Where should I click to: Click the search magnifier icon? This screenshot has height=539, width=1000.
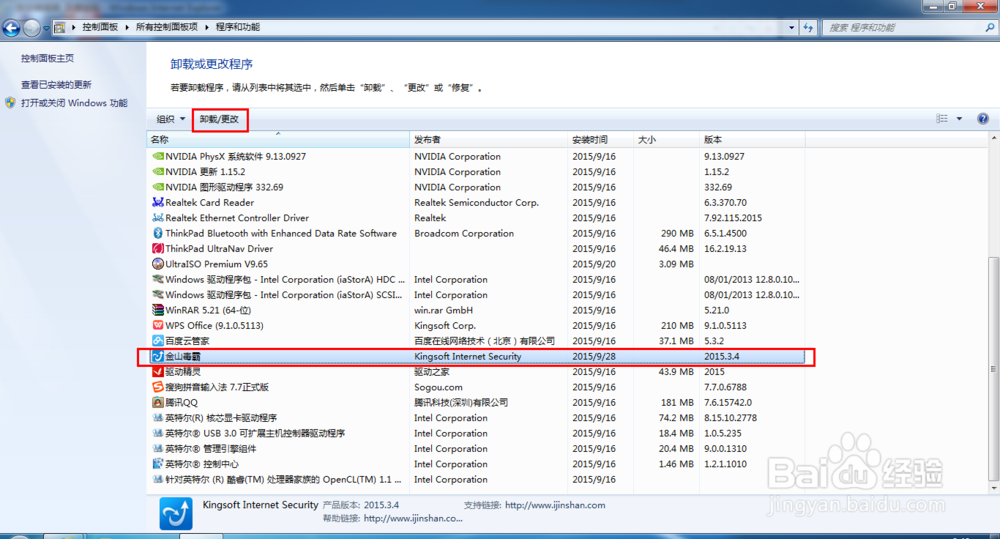[x=989, y=27]
